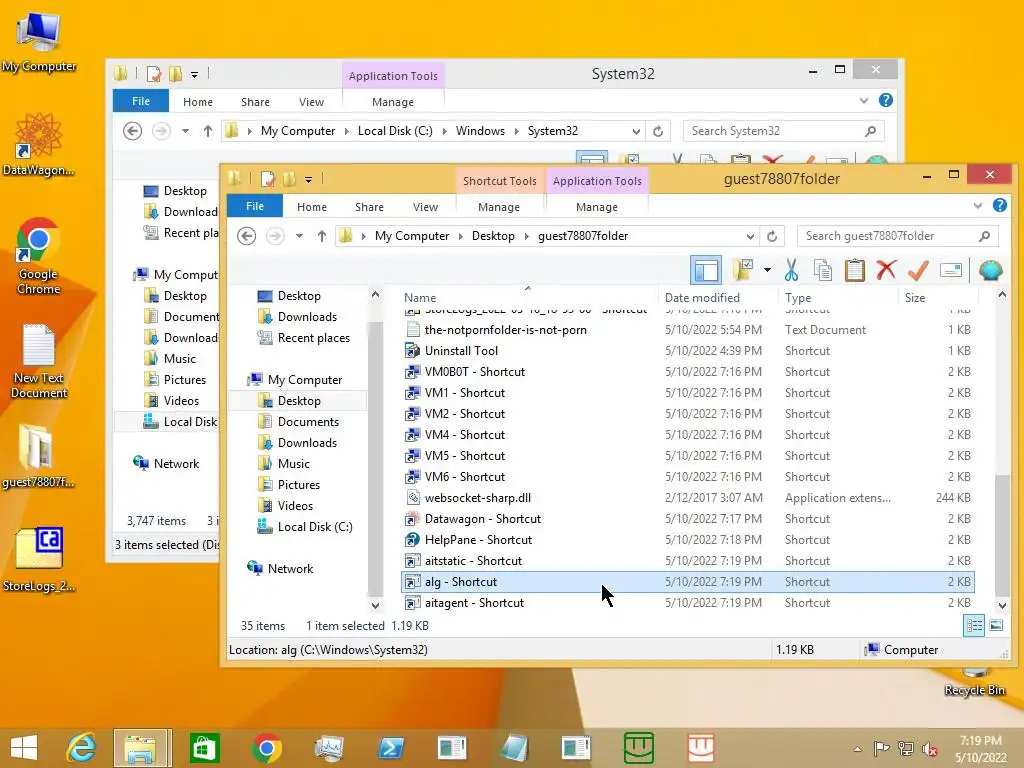1024x768 pixels.
Task: Open the Windows Store taskbar icon
Action: pos(204,748)
